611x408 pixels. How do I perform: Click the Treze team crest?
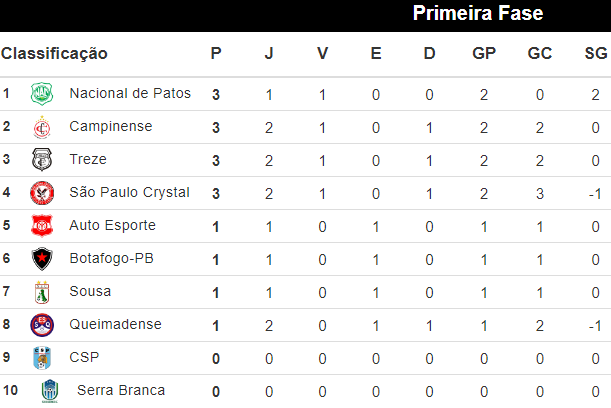click(x=41, y=160)
